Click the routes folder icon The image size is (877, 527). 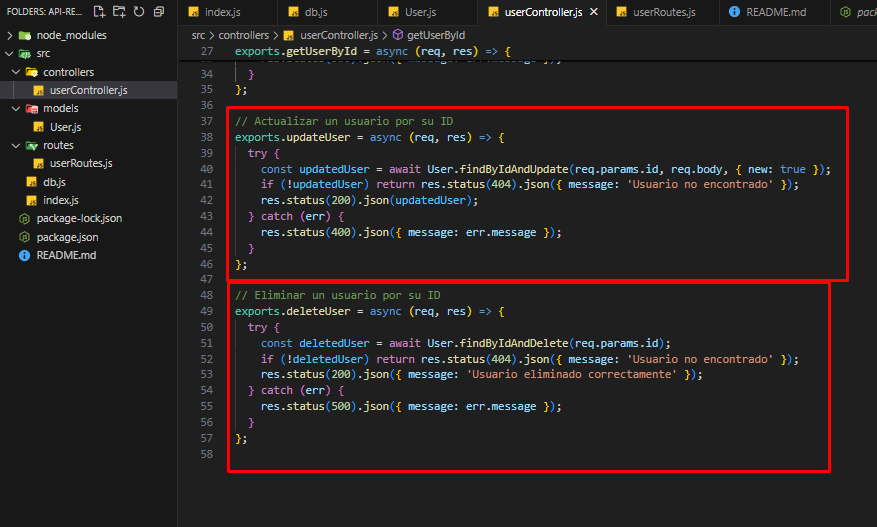tap(32, 145)
